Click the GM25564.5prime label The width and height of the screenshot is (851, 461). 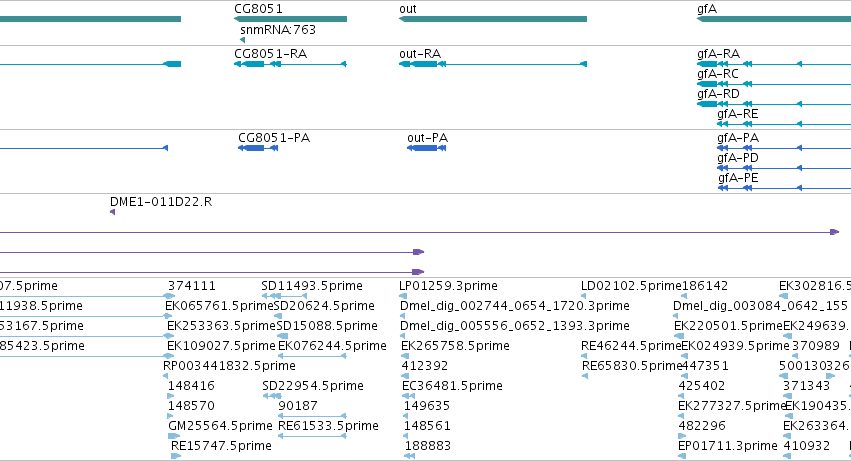click(x=220, y=427)
